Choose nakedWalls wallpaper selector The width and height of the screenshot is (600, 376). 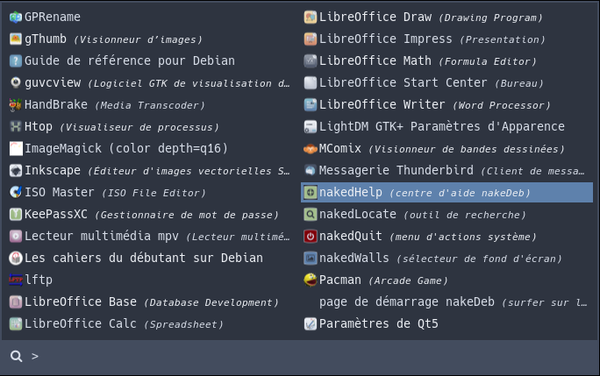pos(447,258)
